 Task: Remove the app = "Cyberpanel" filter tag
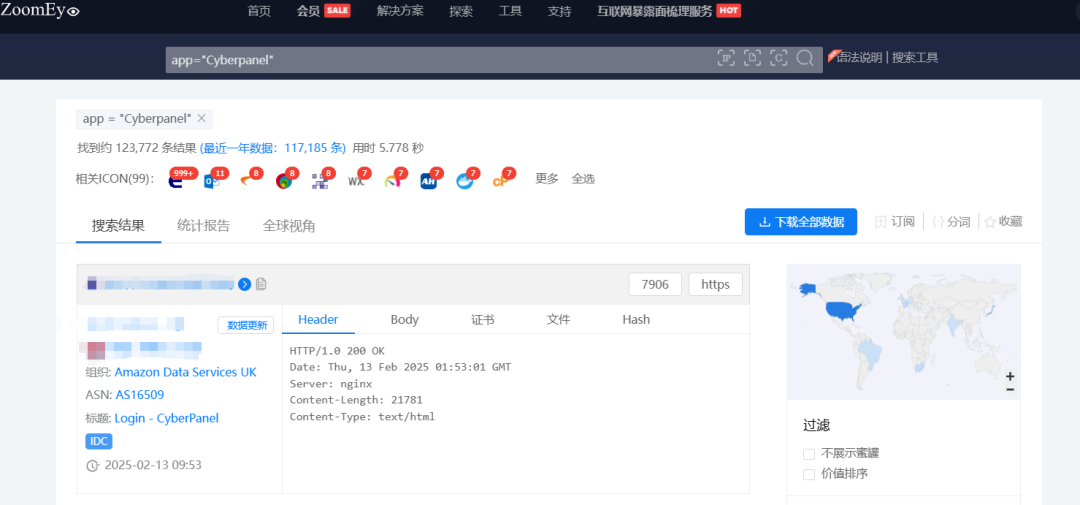click(x=201, y=118)
